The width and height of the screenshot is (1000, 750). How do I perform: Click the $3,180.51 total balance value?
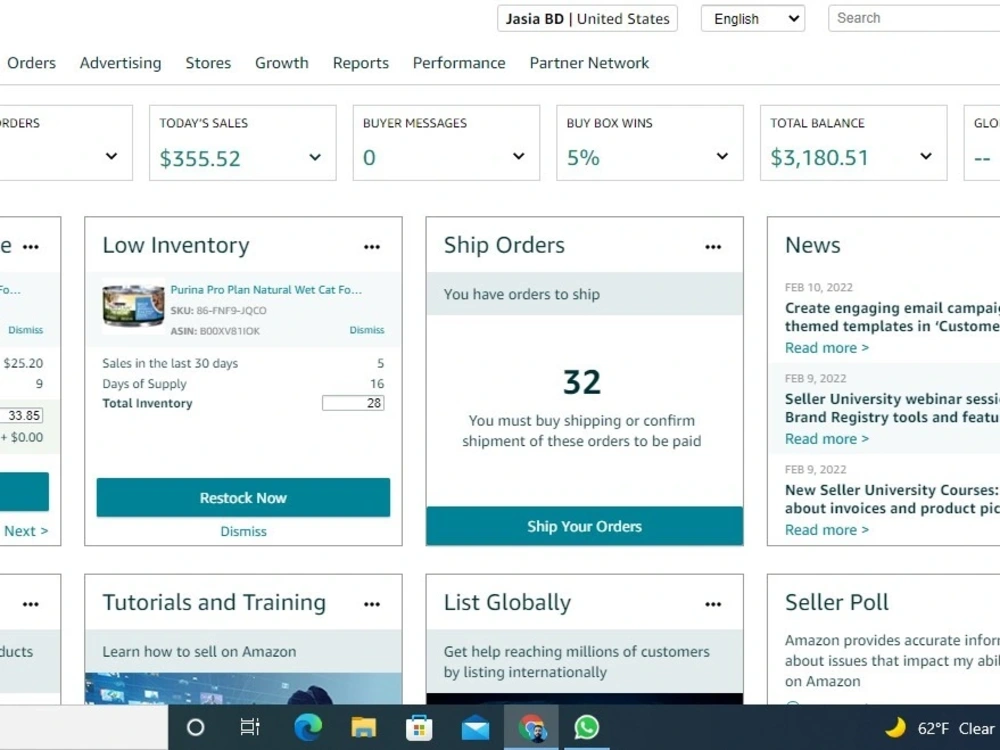pyautogui.click(x=819, y=158)
